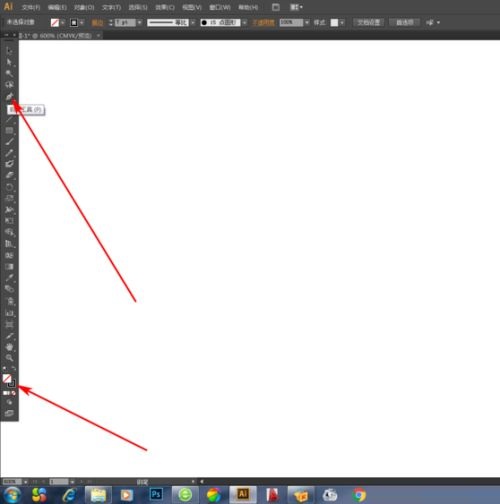Select the Column Graph tool
500x504 pixels.
pos(9,313)
